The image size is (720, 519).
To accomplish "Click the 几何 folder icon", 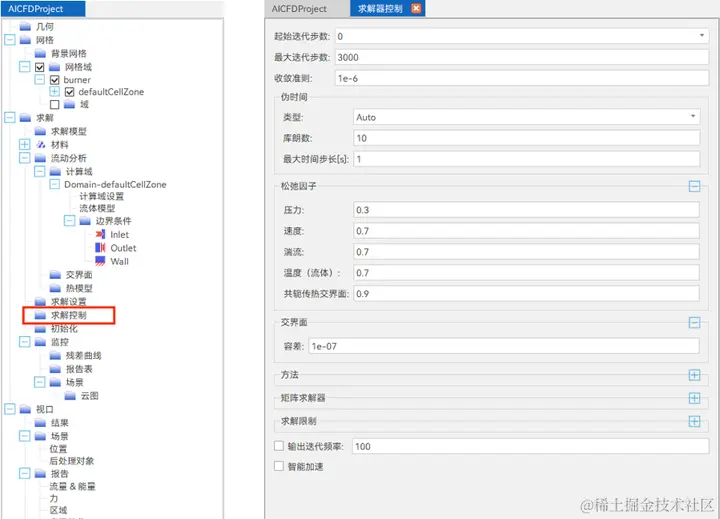I will [25, 27].
